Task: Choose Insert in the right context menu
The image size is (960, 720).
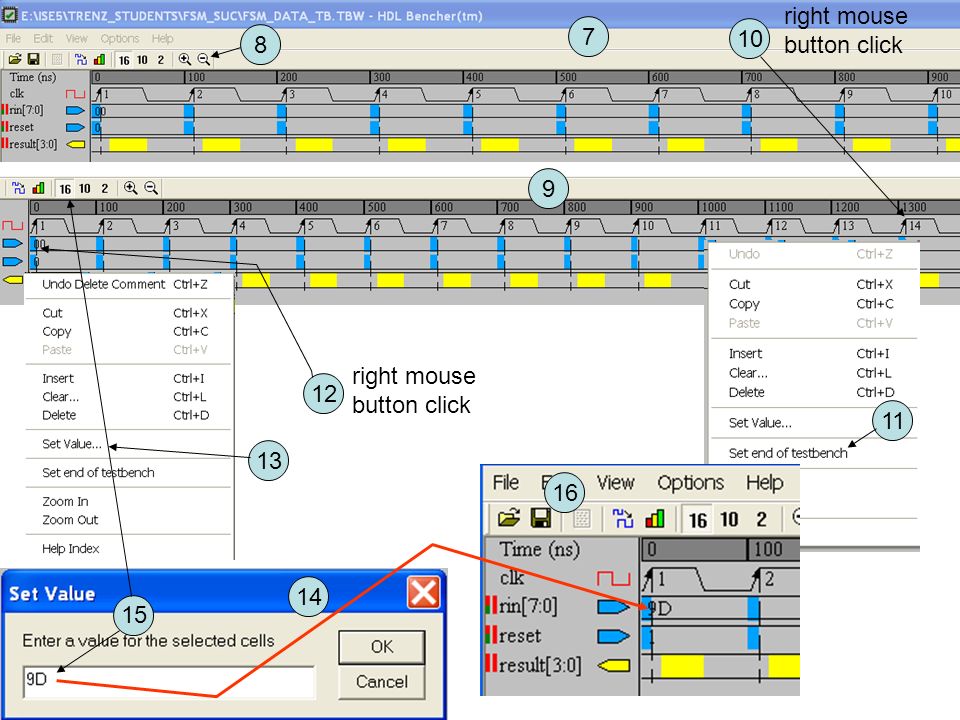Action: point(812,353)
